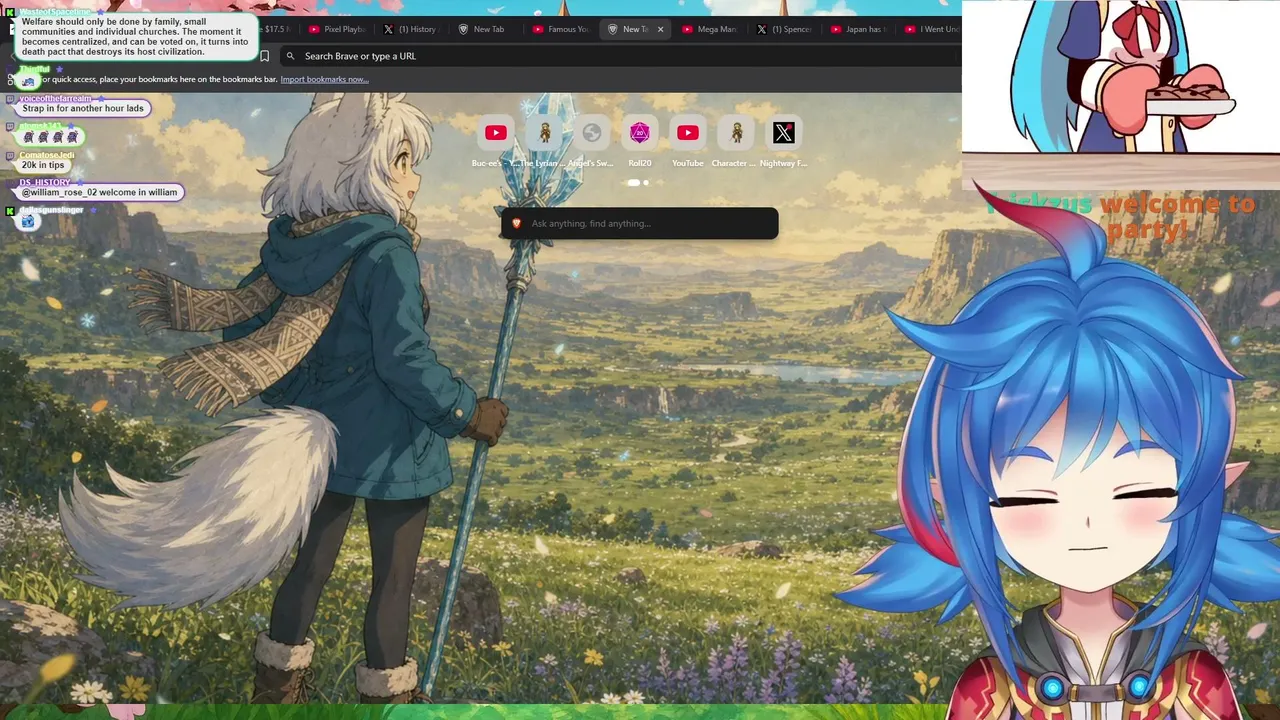Click the Brave lion icon in the search box
1280x720 pixels.
click(517, 223)
